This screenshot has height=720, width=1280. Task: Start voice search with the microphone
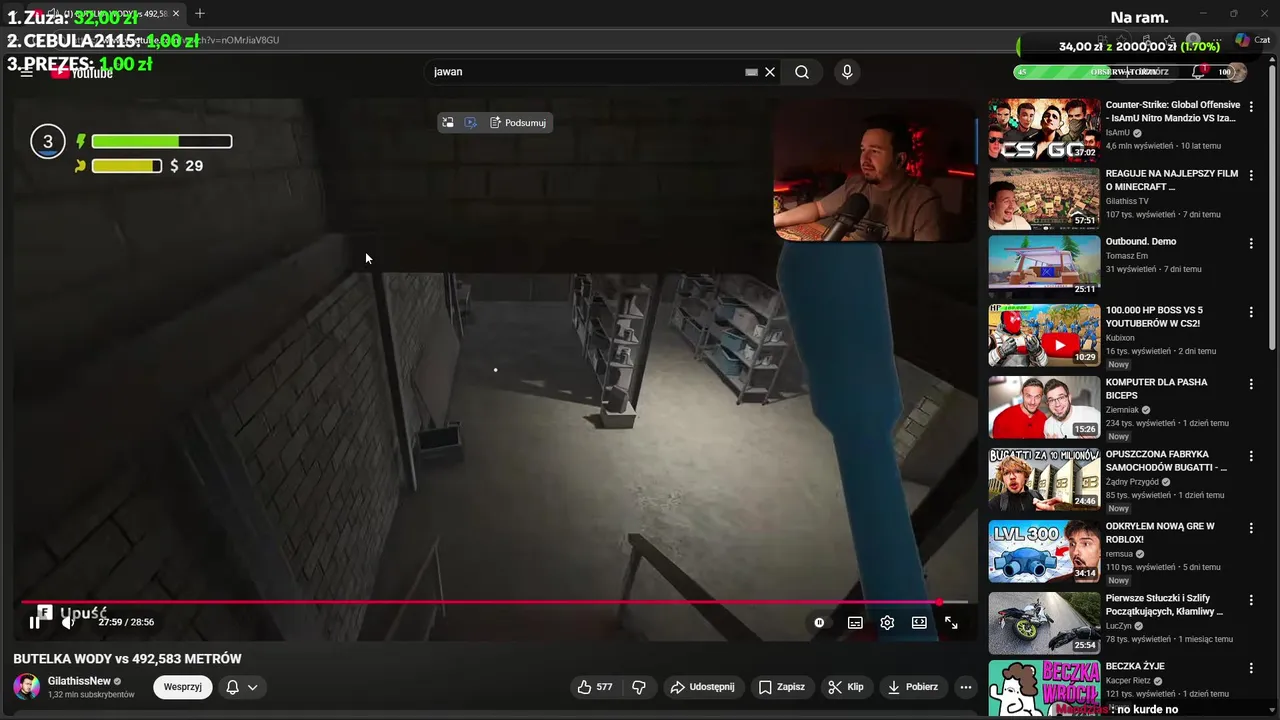coord(847,72)
